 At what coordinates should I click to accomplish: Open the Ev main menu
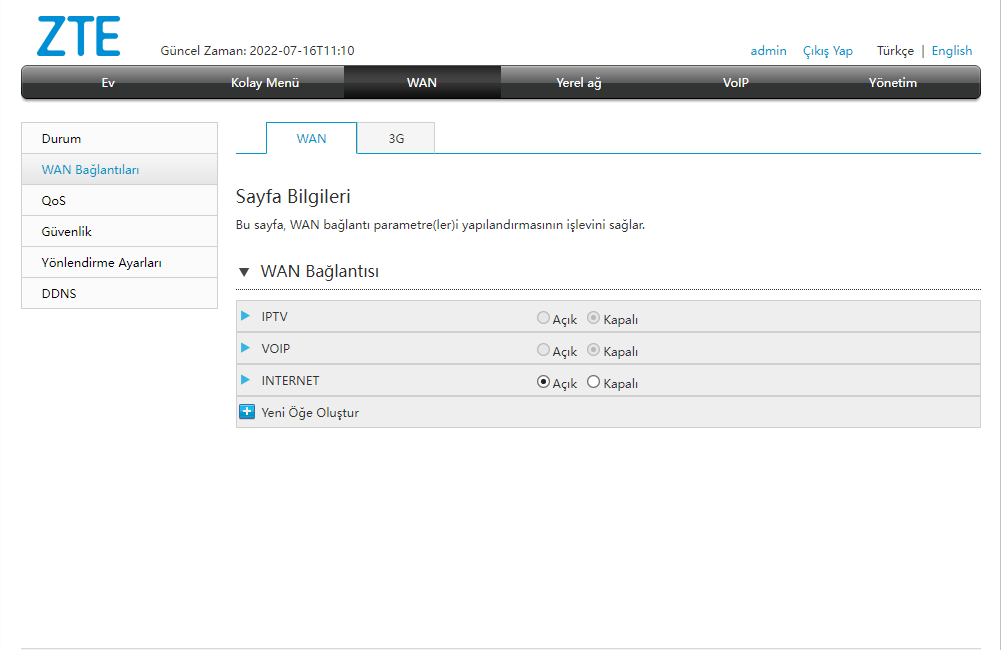(108, 82)
